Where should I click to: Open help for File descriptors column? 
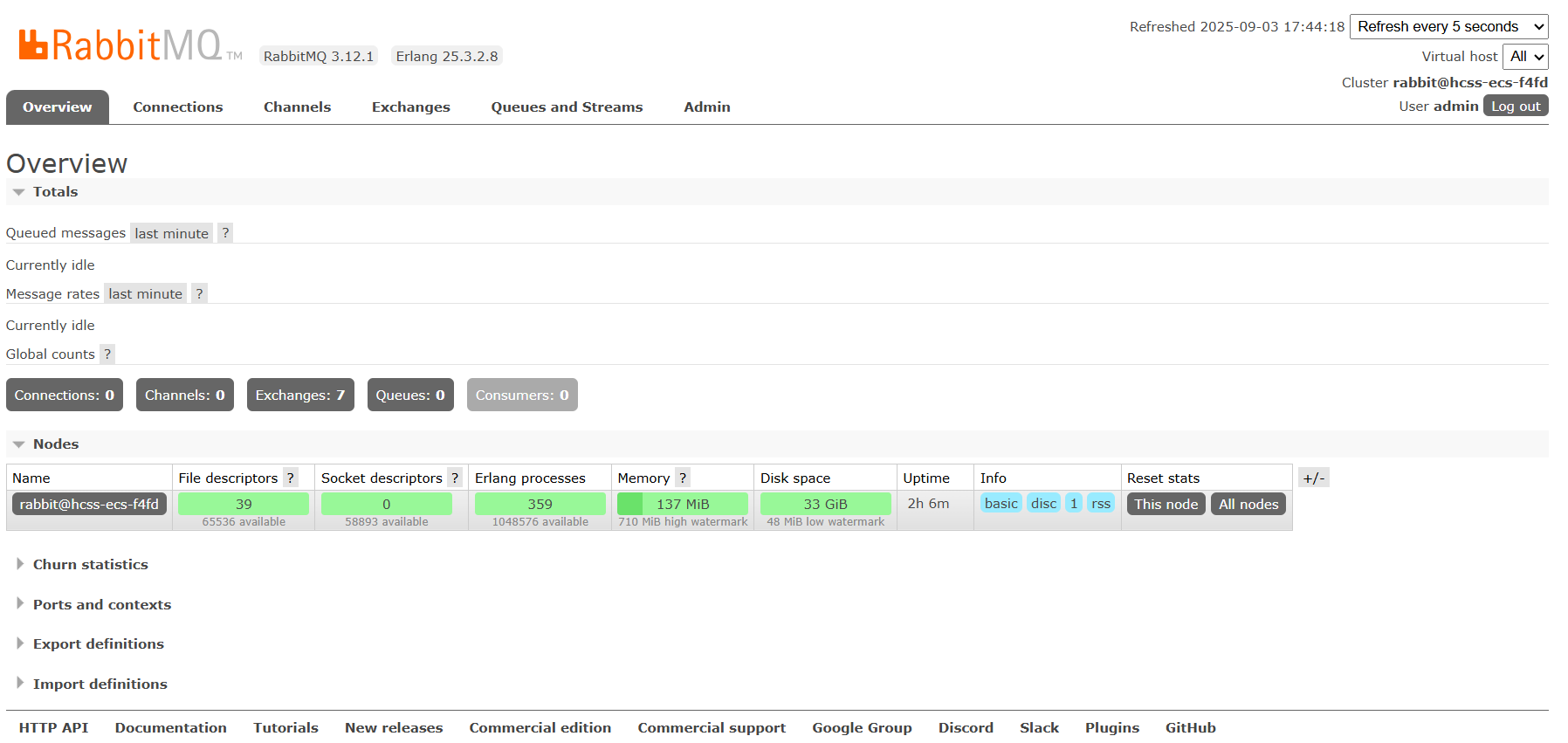tap(291, 478)
